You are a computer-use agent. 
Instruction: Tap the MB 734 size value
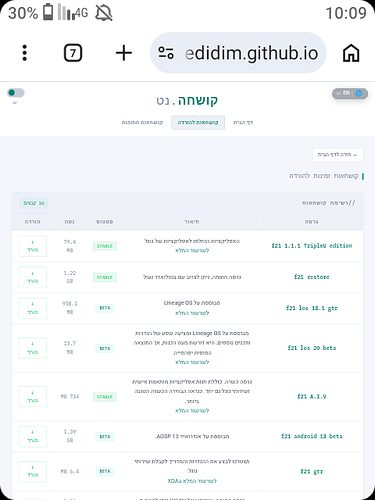tap(70, 397)
